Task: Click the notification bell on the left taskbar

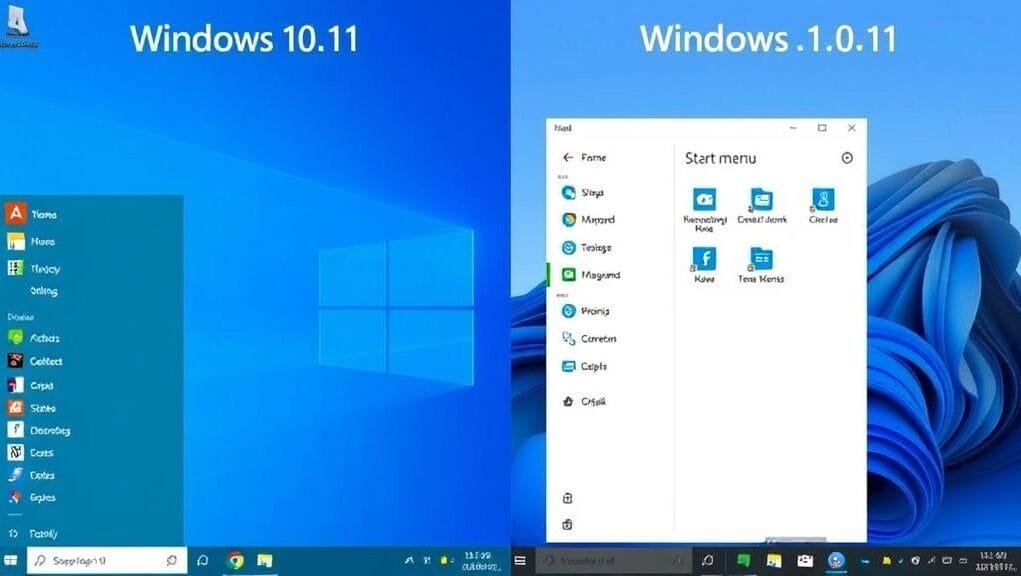Action: [x=202, y=561]
